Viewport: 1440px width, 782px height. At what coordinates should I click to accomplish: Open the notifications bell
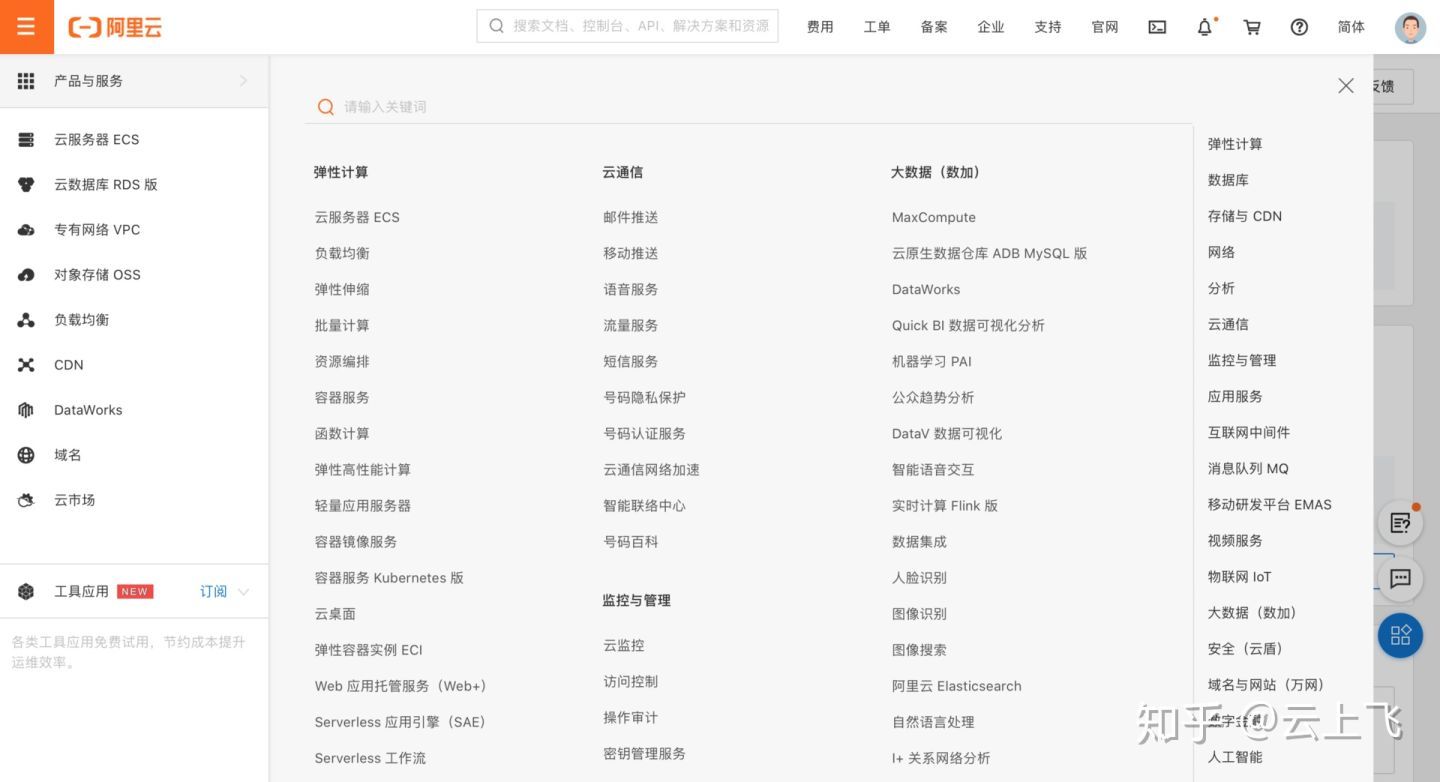(x=1205, y=27)
